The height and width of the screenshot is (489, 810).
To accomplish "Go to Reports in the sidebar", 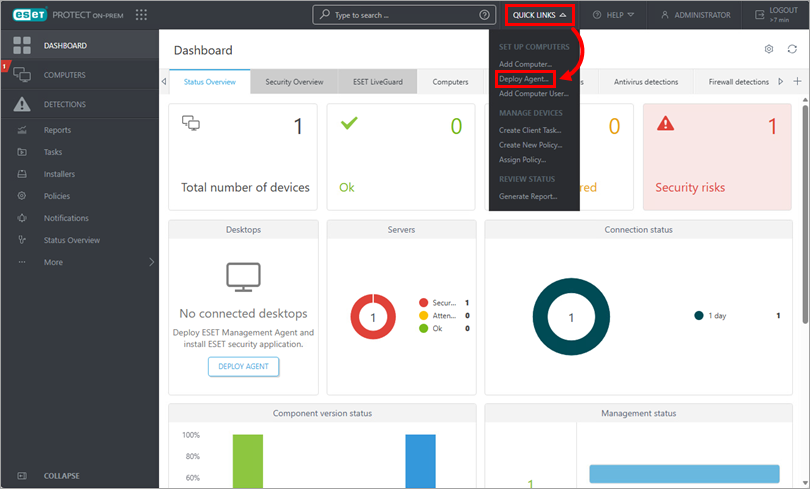I will point(57,130).
